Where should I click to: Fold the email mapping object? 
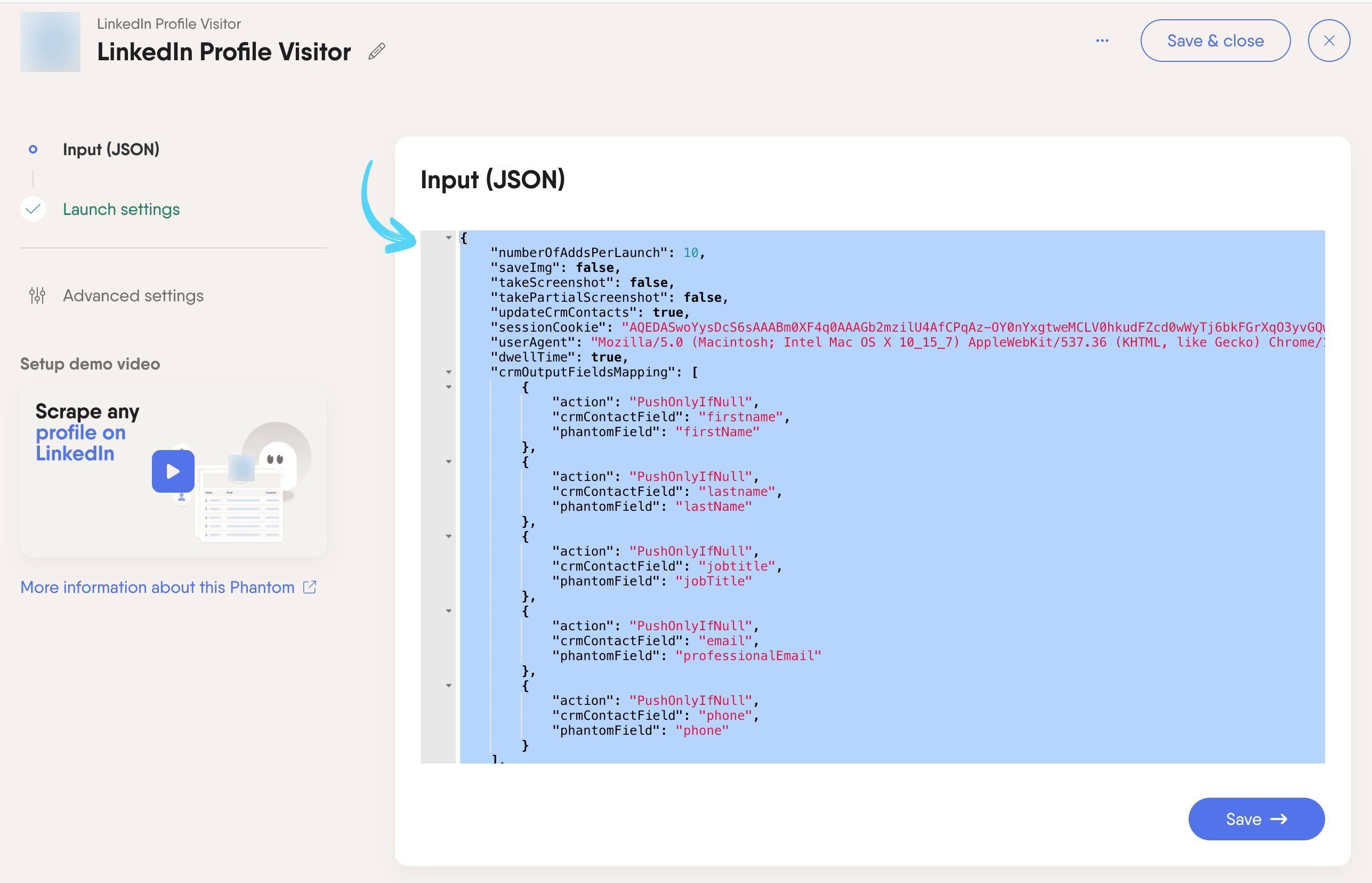[448, 611]
